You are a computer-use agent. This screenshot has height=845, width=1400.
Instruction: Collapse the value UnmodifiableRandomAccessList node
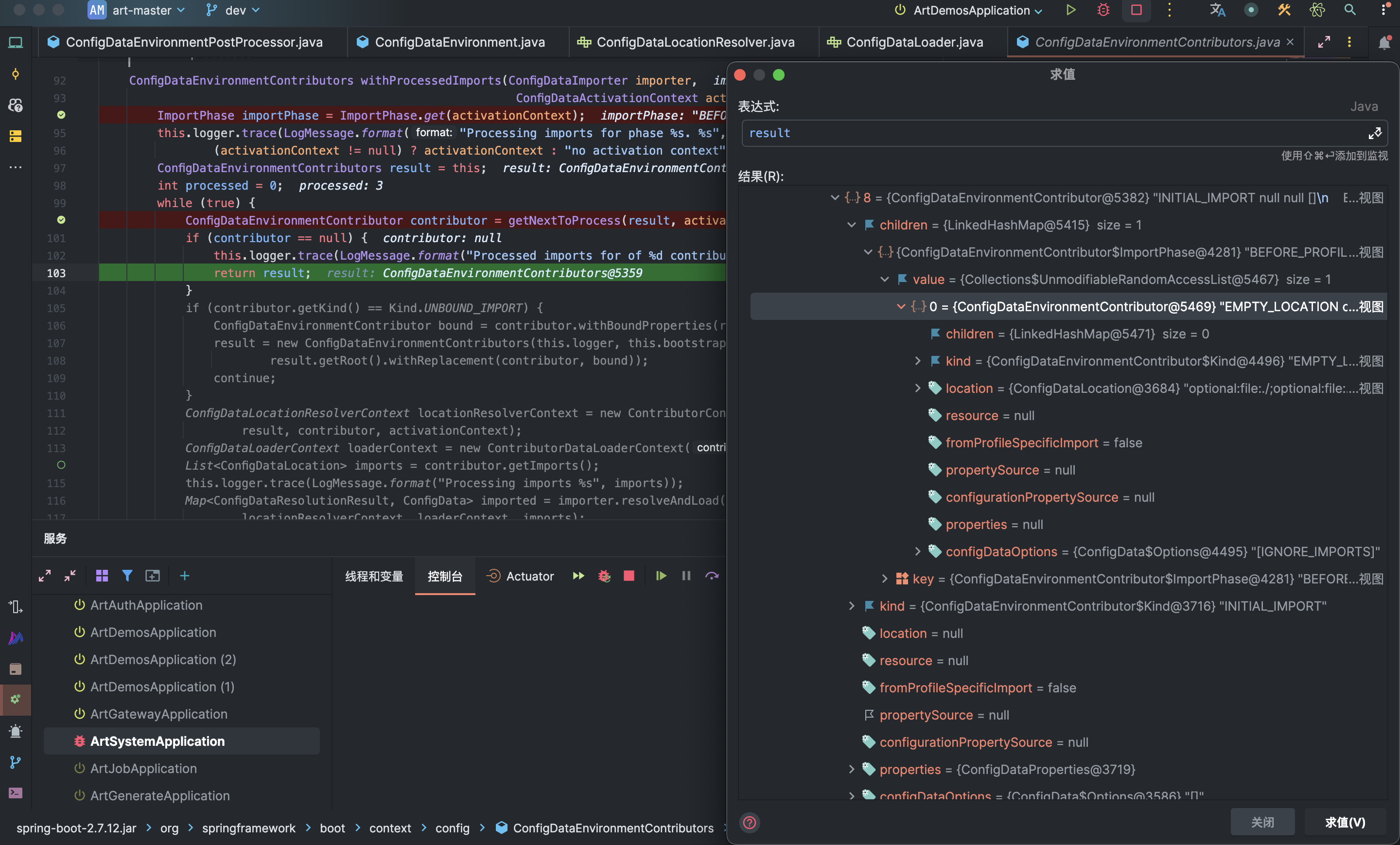[x=884, y=279]
